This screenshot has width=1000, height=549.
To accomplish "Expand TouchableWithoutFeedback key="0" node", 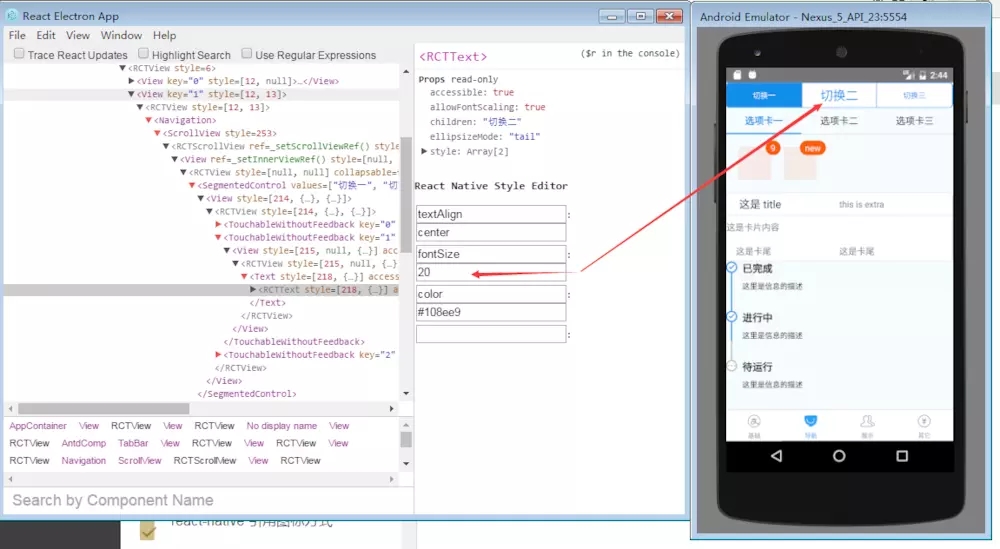I will tap(218, 224).
